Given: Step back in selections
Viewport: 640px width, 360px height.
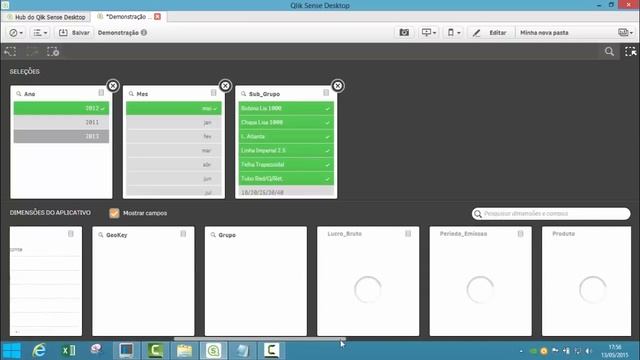Looking at the screenshot, I should tap(10, 51).
